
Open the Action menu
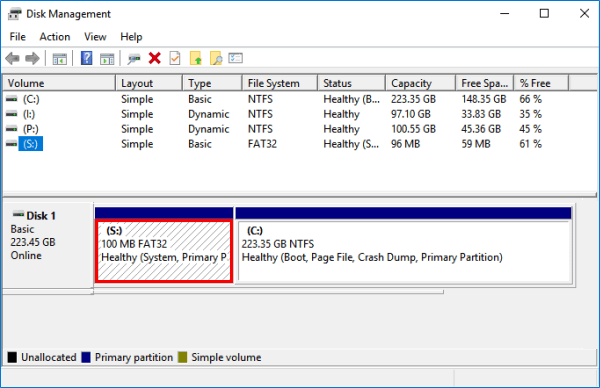click(x=55, y=37)
